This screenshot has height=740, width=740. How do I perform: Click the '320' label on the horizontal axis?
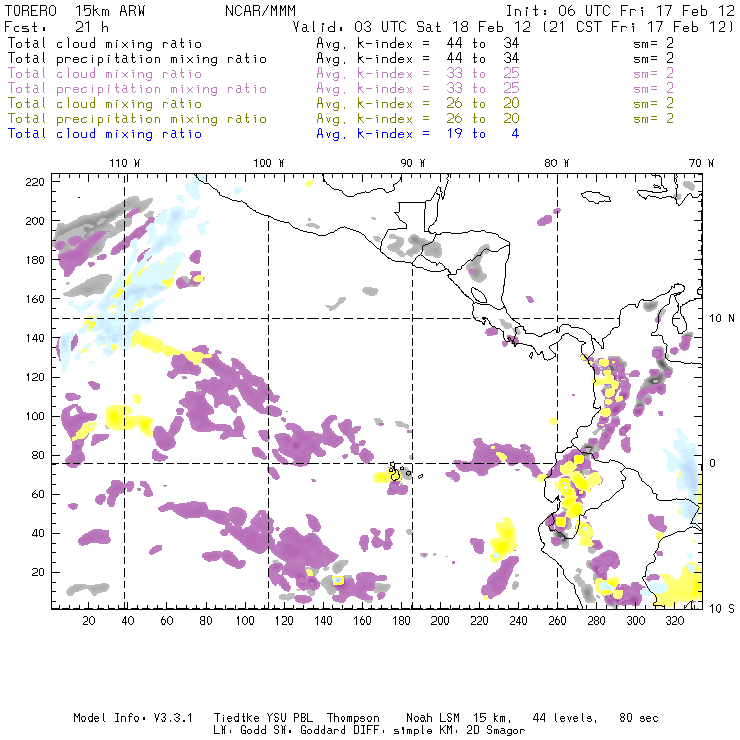tap(675, 621)
